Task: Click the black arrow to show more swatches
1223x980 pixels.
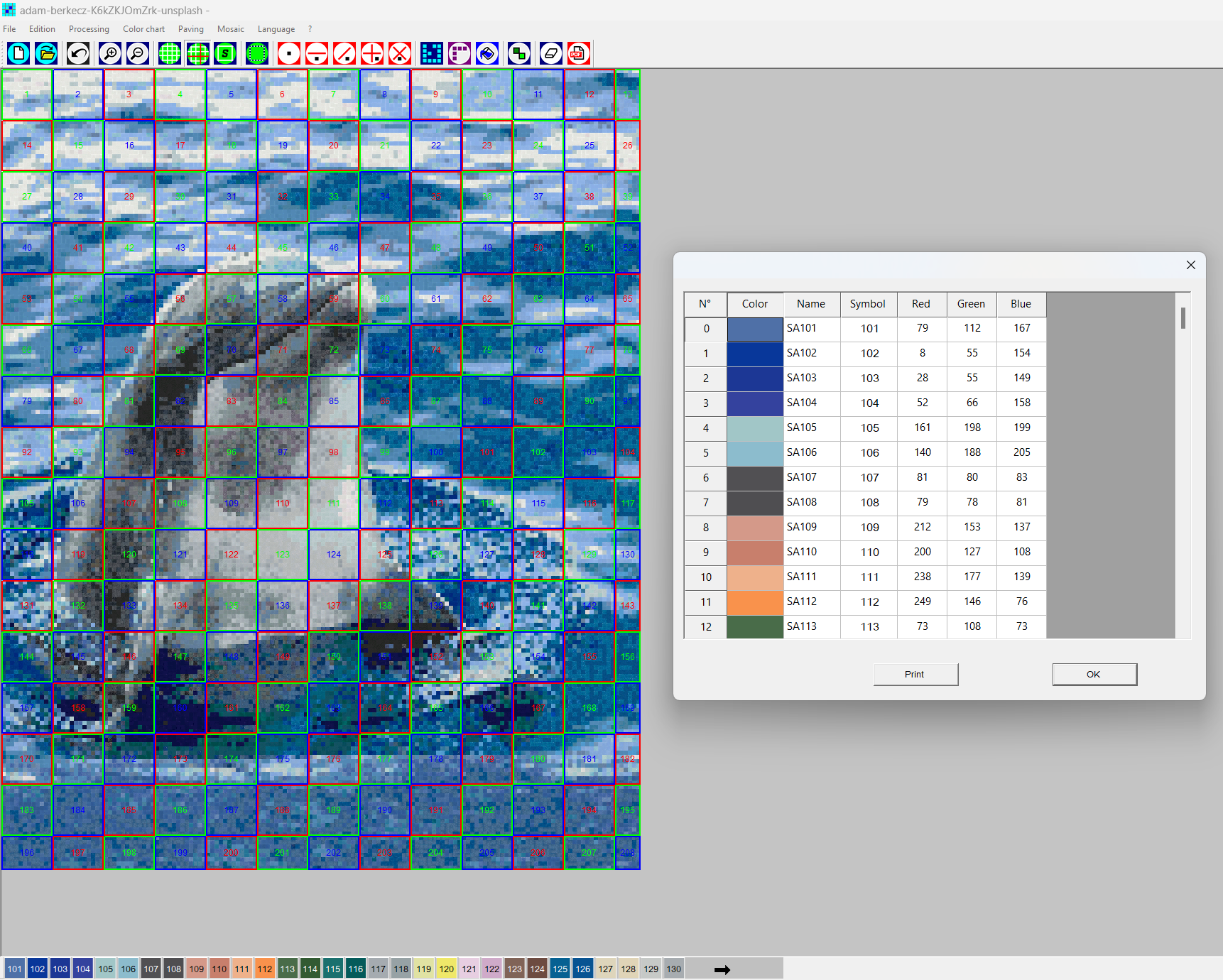Action: [722, 969]
